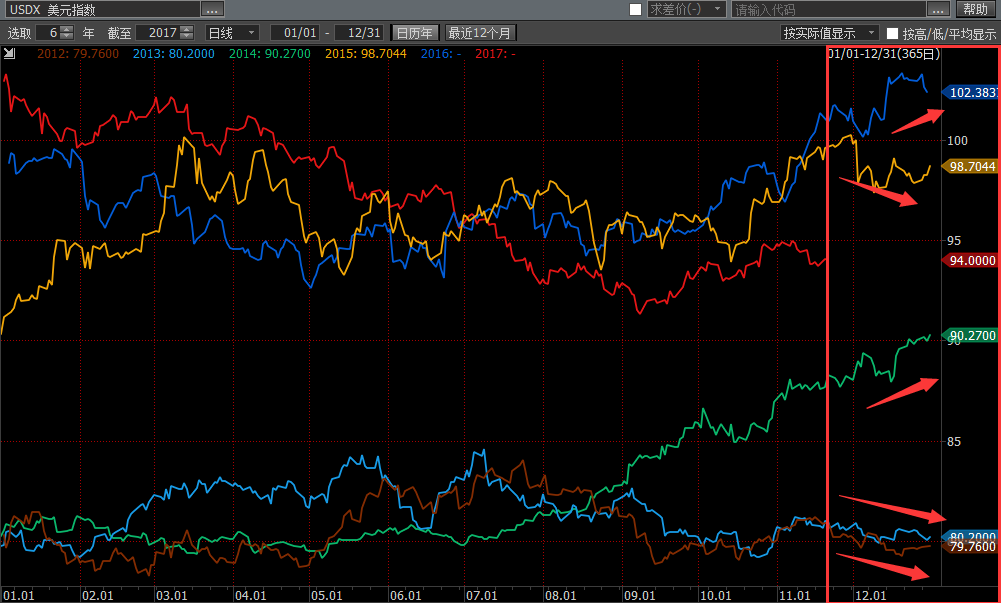This screenshot has height=603, width=1001.
Task: Open the 求差价(-) dropdown
Action: pos(686,10)
